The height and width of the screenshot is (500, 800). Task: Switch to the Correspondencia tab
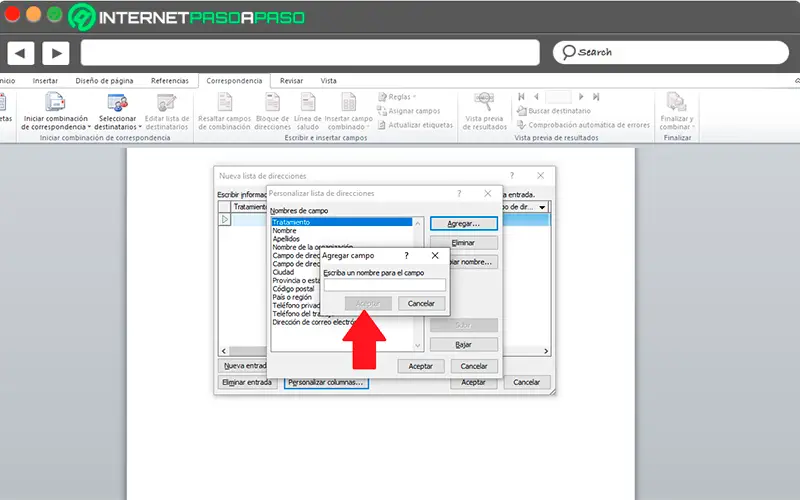(234, 81)
